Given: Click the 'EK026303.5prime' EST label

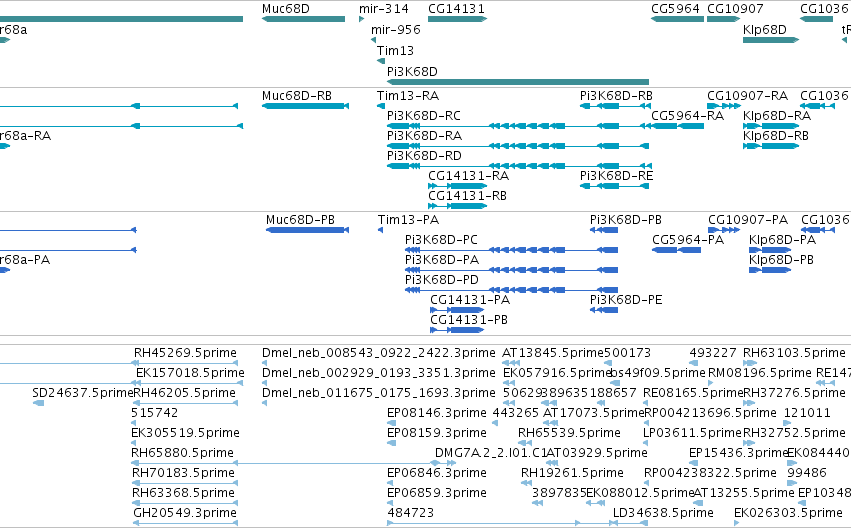Looking at the screenshot, I should point(788,513).
